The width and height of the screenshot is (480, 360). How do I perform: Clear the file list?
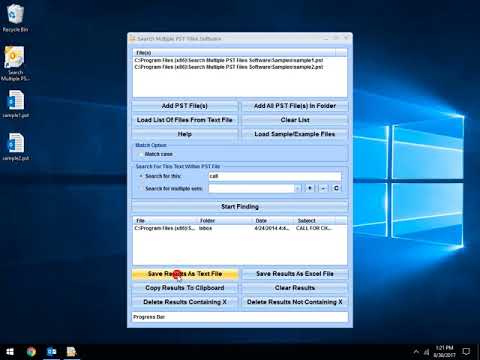tap(295, 120)
